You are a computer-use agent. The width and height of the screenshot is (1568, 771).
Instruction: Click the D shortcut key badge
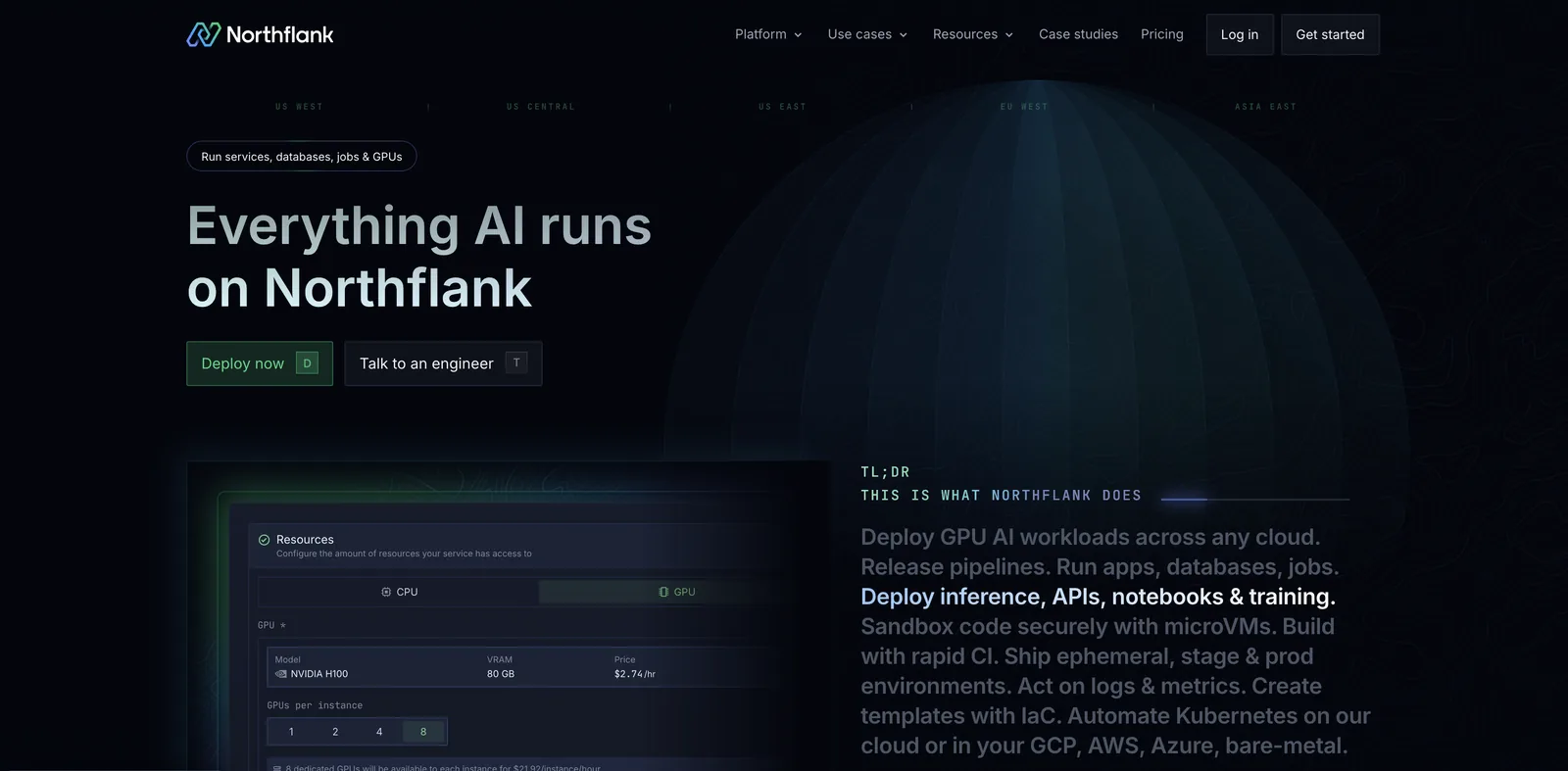307,363
